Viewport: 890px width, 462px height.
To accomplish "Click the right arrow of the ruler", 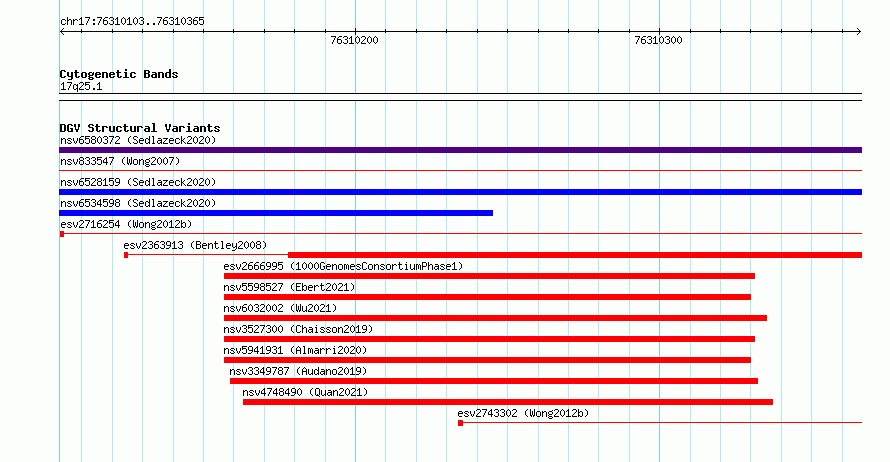I will click(x=859, y=32).
